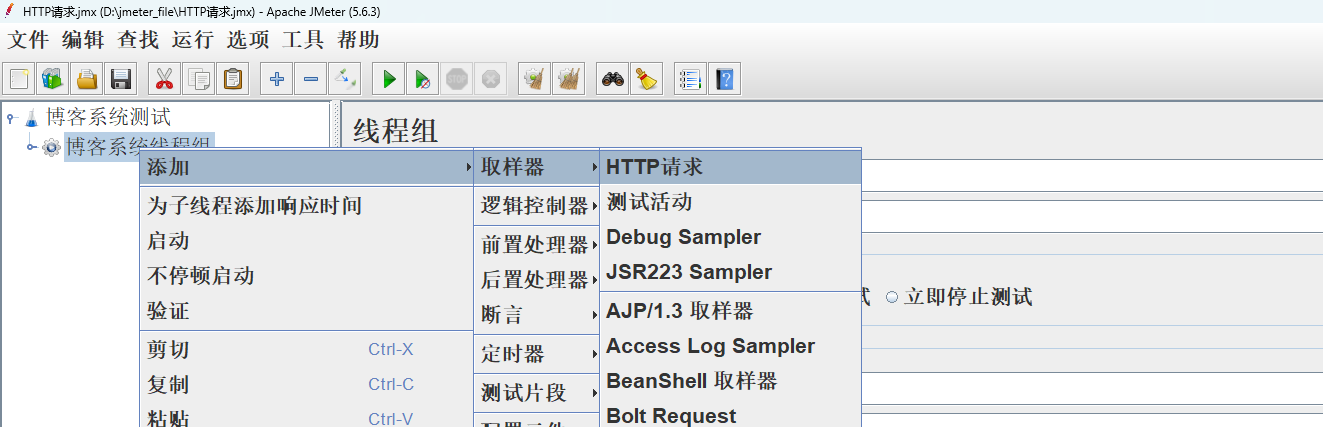This screenshot has height=427, width=1323.
Task: Click the Toggle enable/disable toolbar icon
Action: [x=345, y=78]
